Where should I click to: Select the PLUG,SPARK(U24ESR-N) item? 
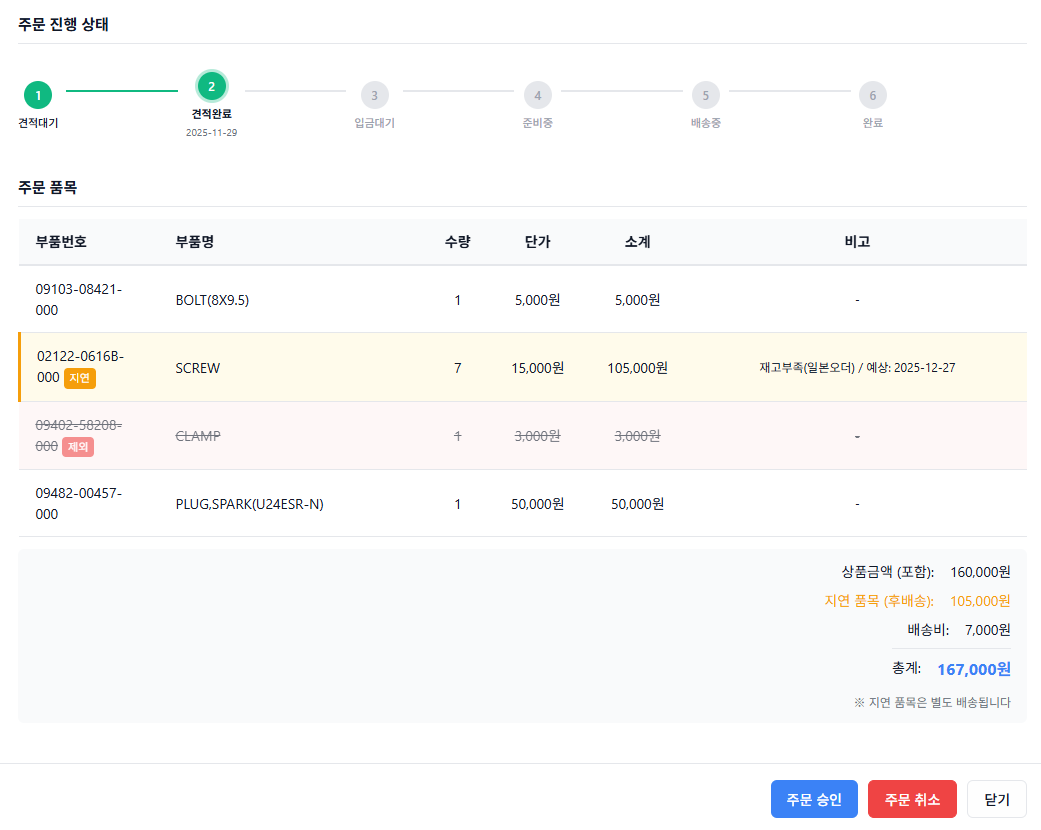[249, 504]
